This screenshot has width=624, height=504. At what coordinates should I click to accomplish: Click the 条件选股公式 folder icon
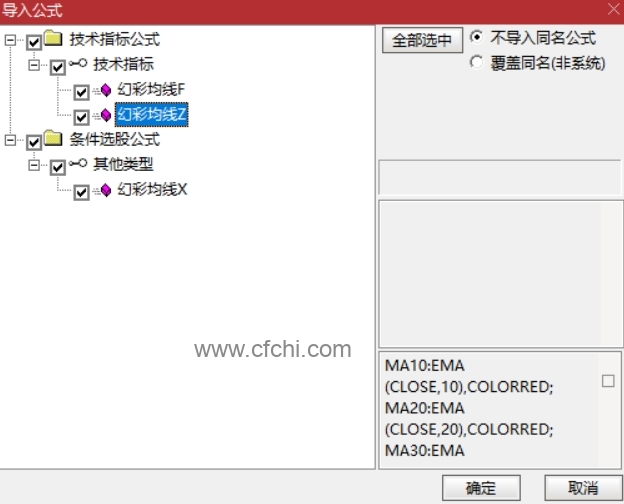[53, 139]
